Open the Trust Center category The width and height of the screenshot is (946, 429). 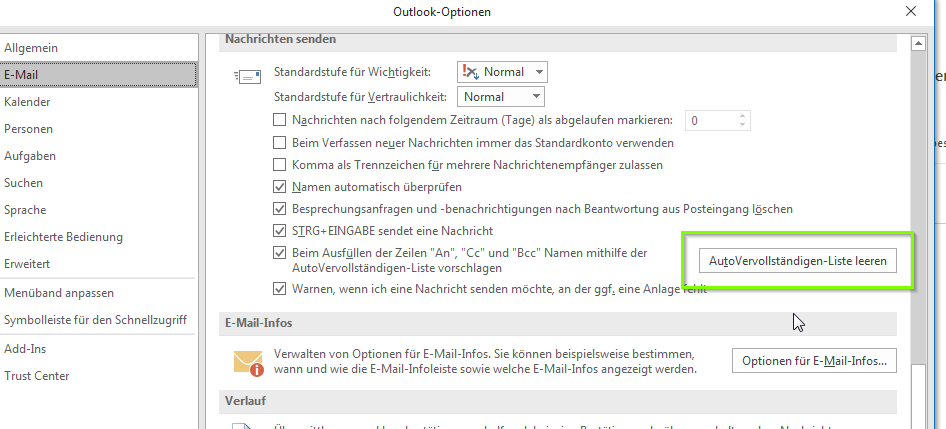[98, 376]
